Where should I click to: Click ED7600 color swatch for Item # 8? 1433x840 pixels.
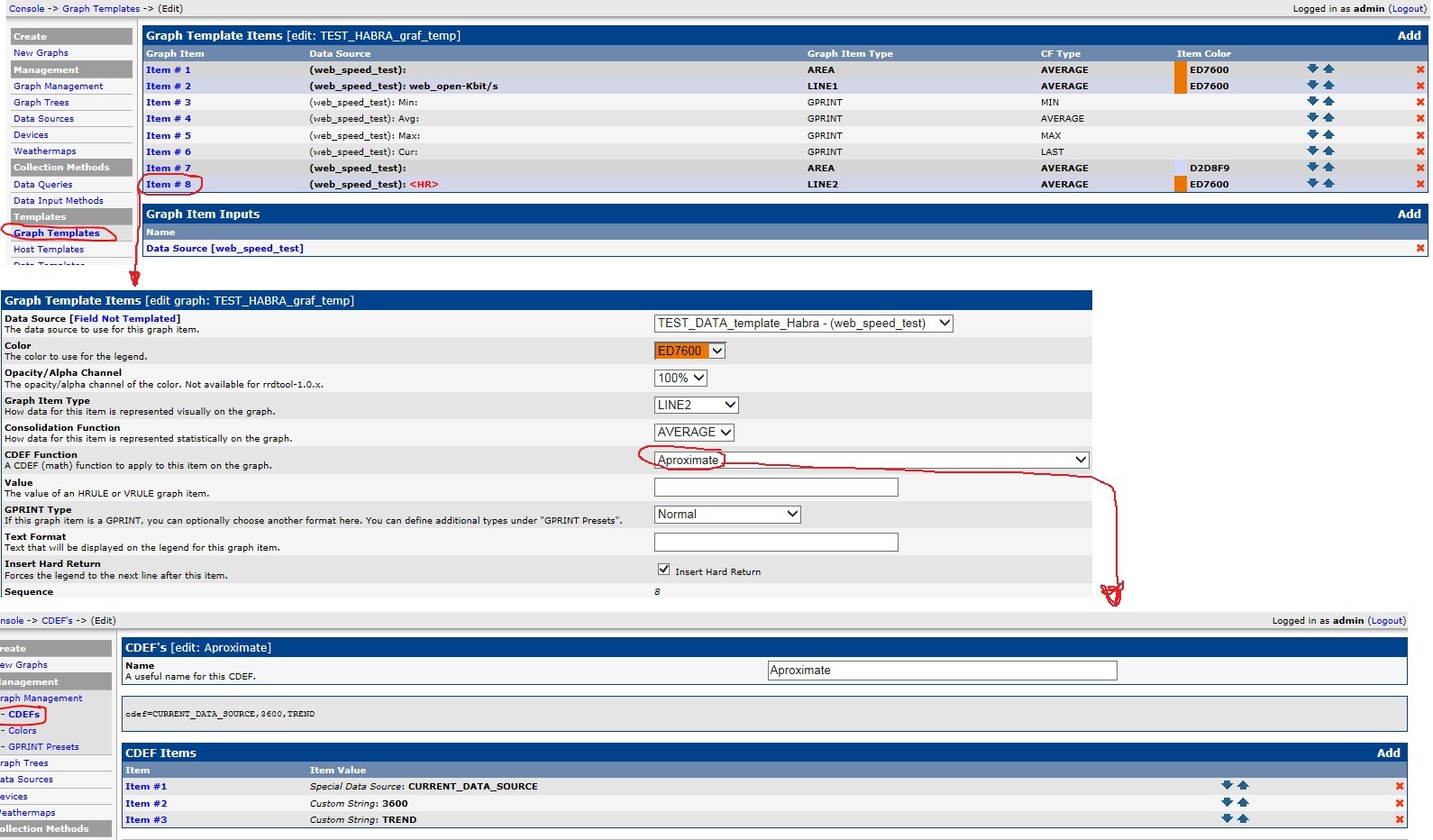pyautogui.click(x=1180, y=184)
